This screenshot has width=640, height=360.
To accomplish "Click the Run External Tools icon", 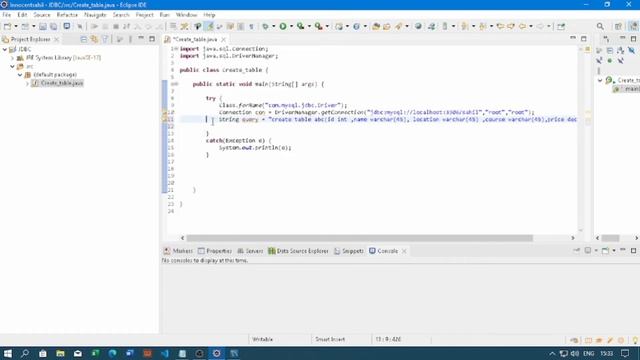I will tap(318, 26).
